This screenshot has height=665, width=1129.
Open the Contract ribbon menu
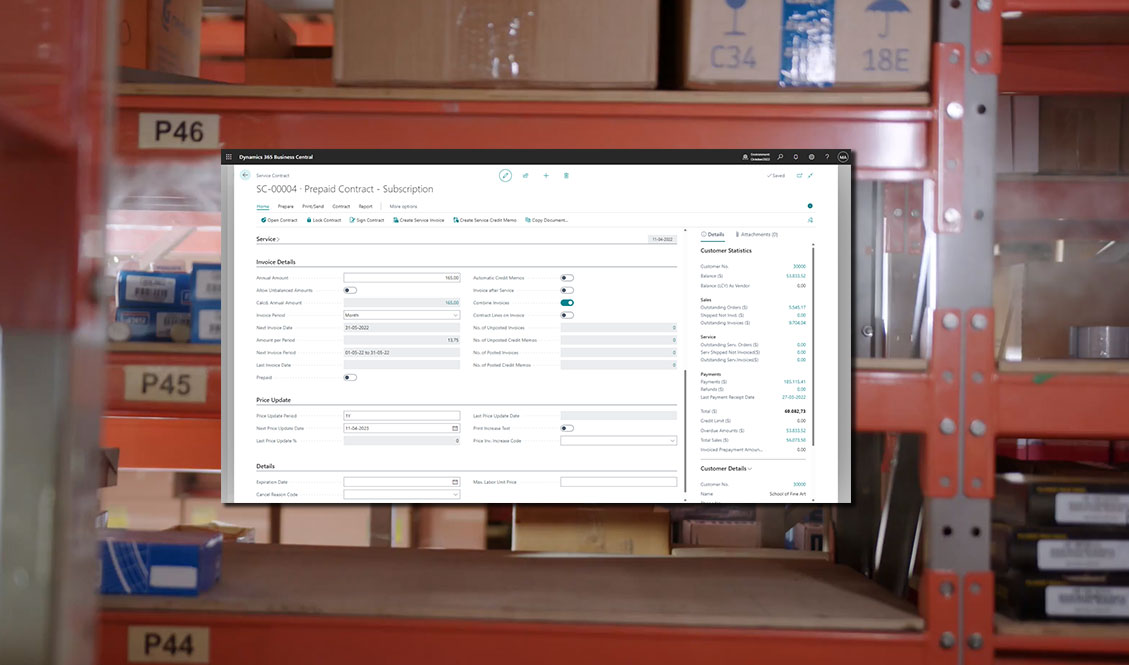point(341,206)
